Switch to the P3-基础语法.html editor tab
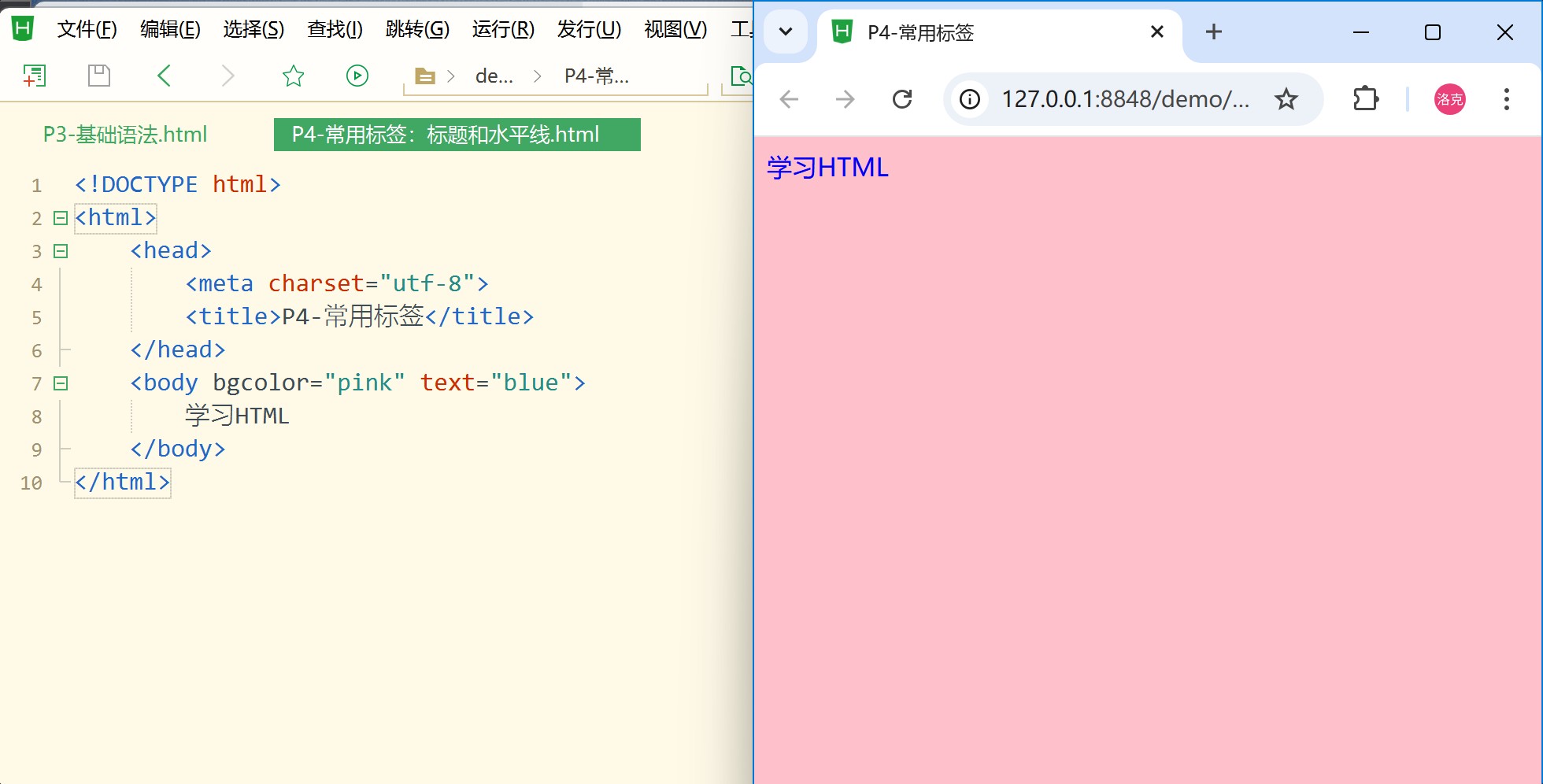 (125, 135)
